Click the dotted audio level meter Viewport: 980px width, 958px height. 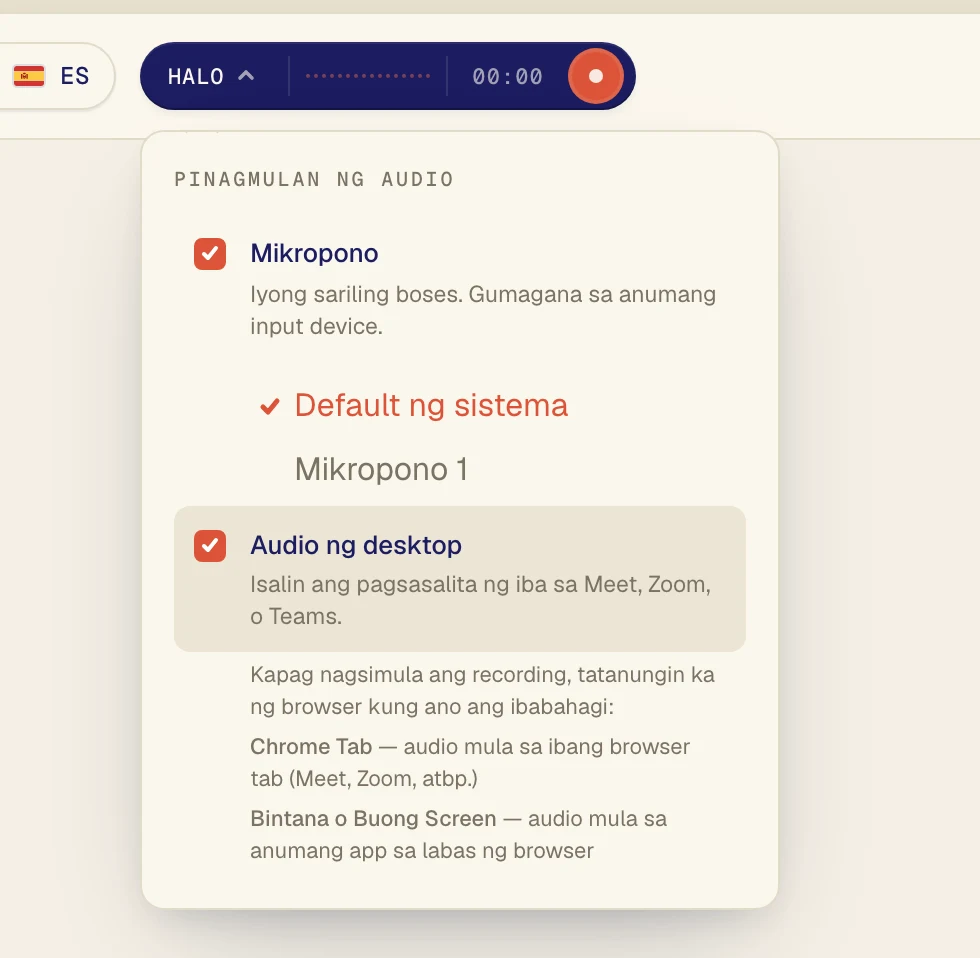[368, 76]
